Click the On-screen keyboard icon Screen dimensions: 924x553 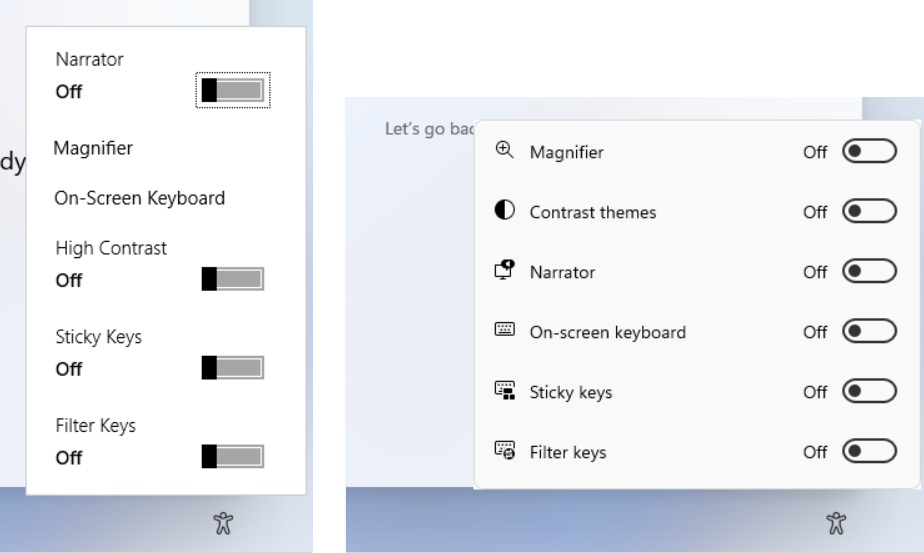(505, 331)
